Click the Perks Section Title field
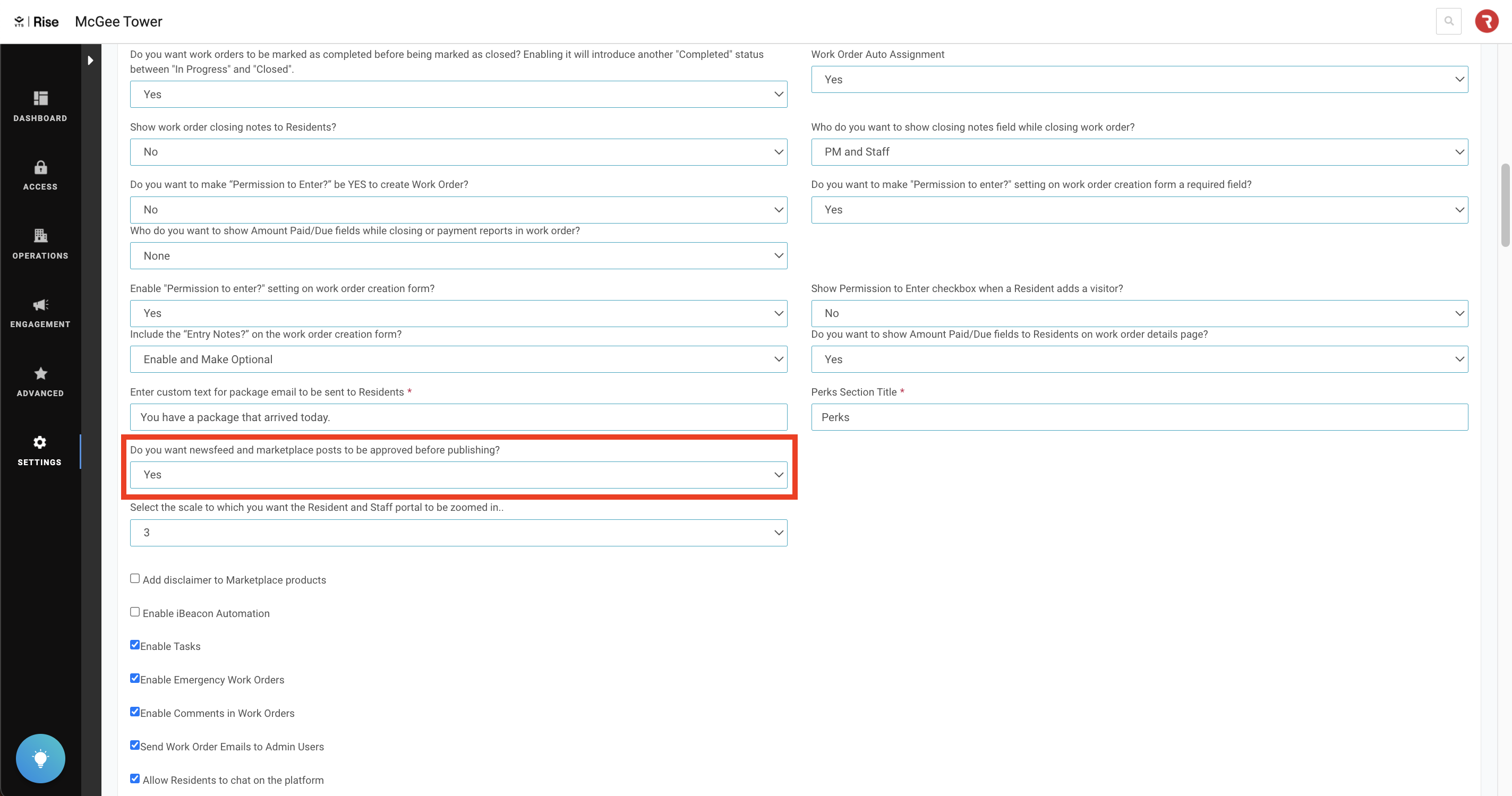This screenshot has width=1512, height=796. [x=1139, y=417]
